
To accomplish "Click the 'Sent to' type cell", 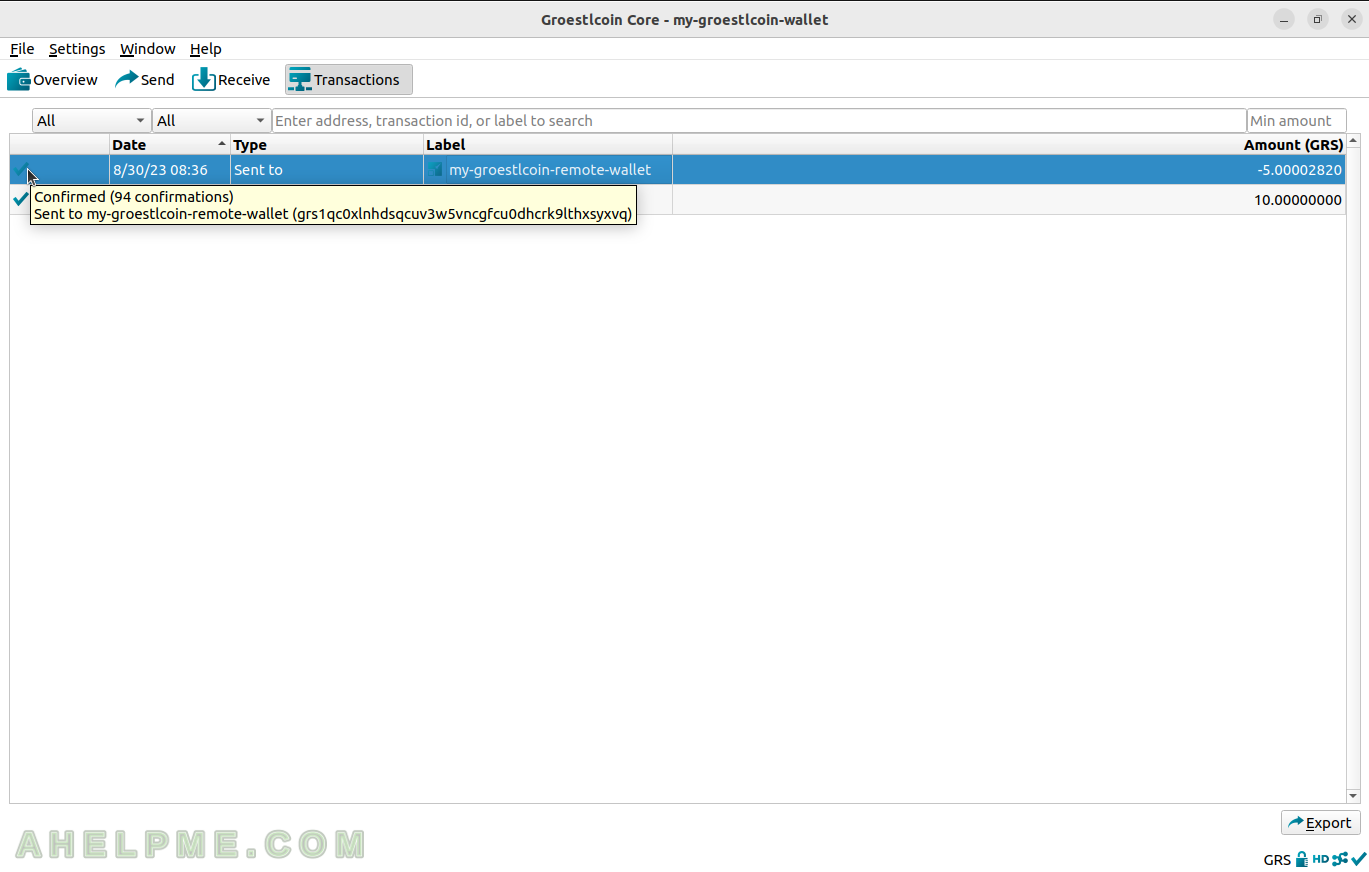I will (326, 170).
